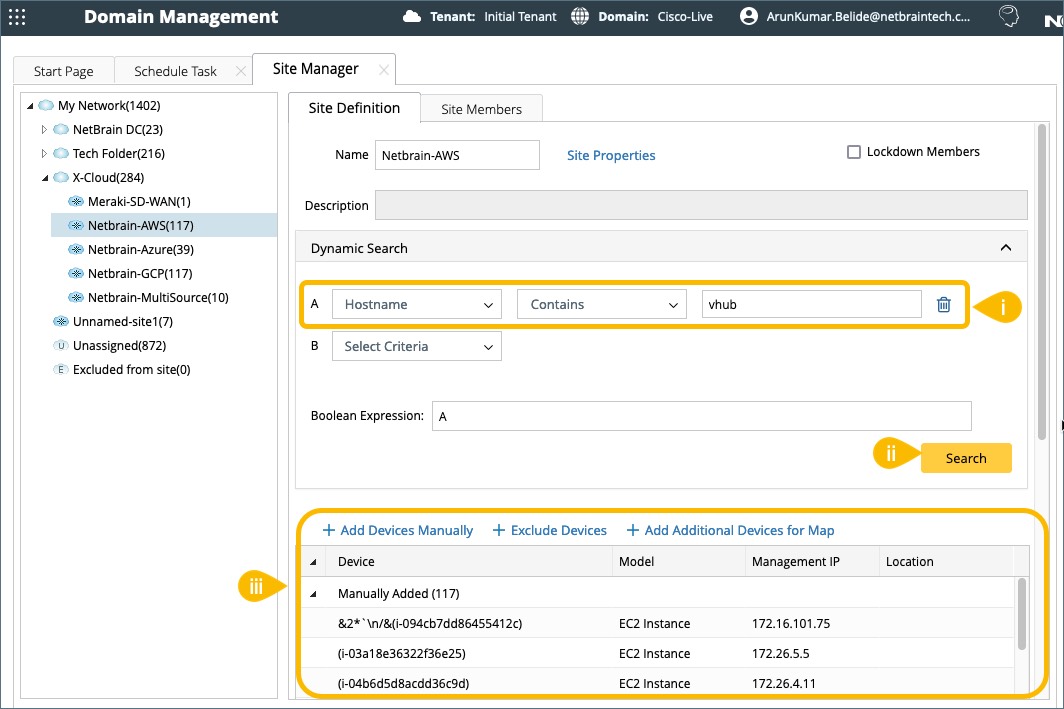Open the Select Criteria dropdown
The height and width of the screenshot is (709, 1064).
pyautogui.click(x=416, y=347)
